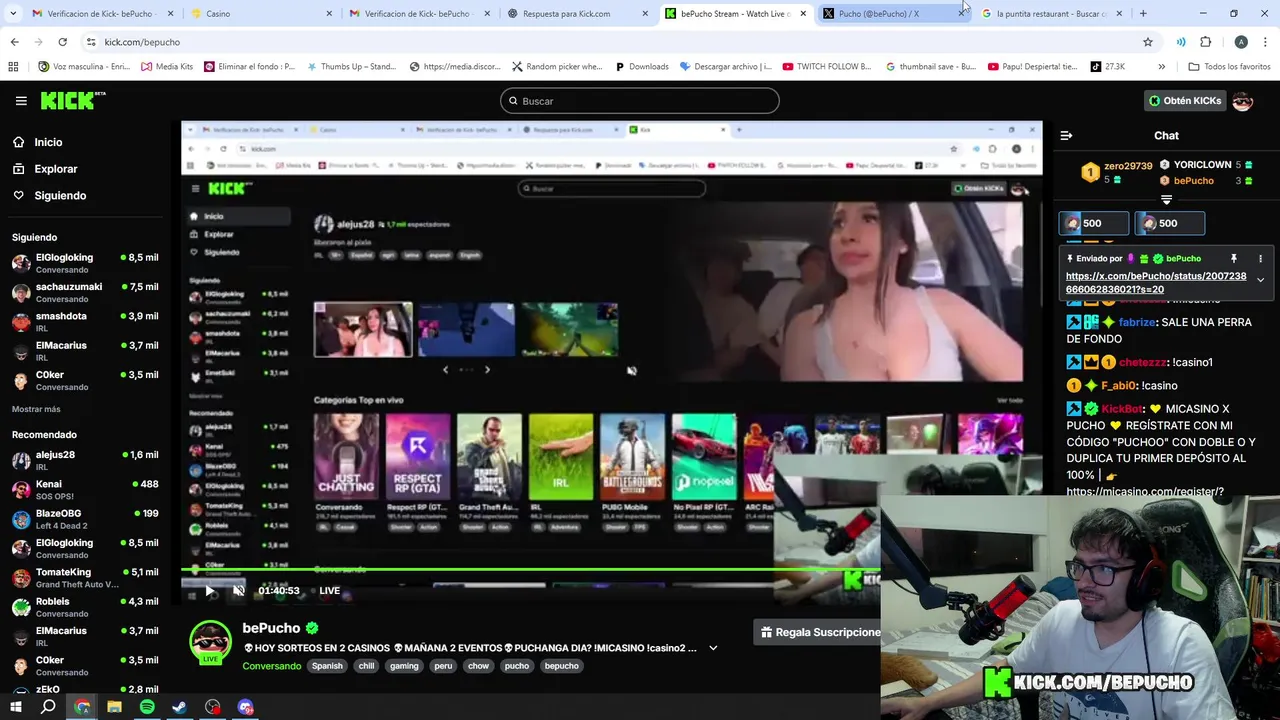The height and width of the screenshot is (720, 1280).
Task: Open a new browser tab
Action: coord(1143,13)
